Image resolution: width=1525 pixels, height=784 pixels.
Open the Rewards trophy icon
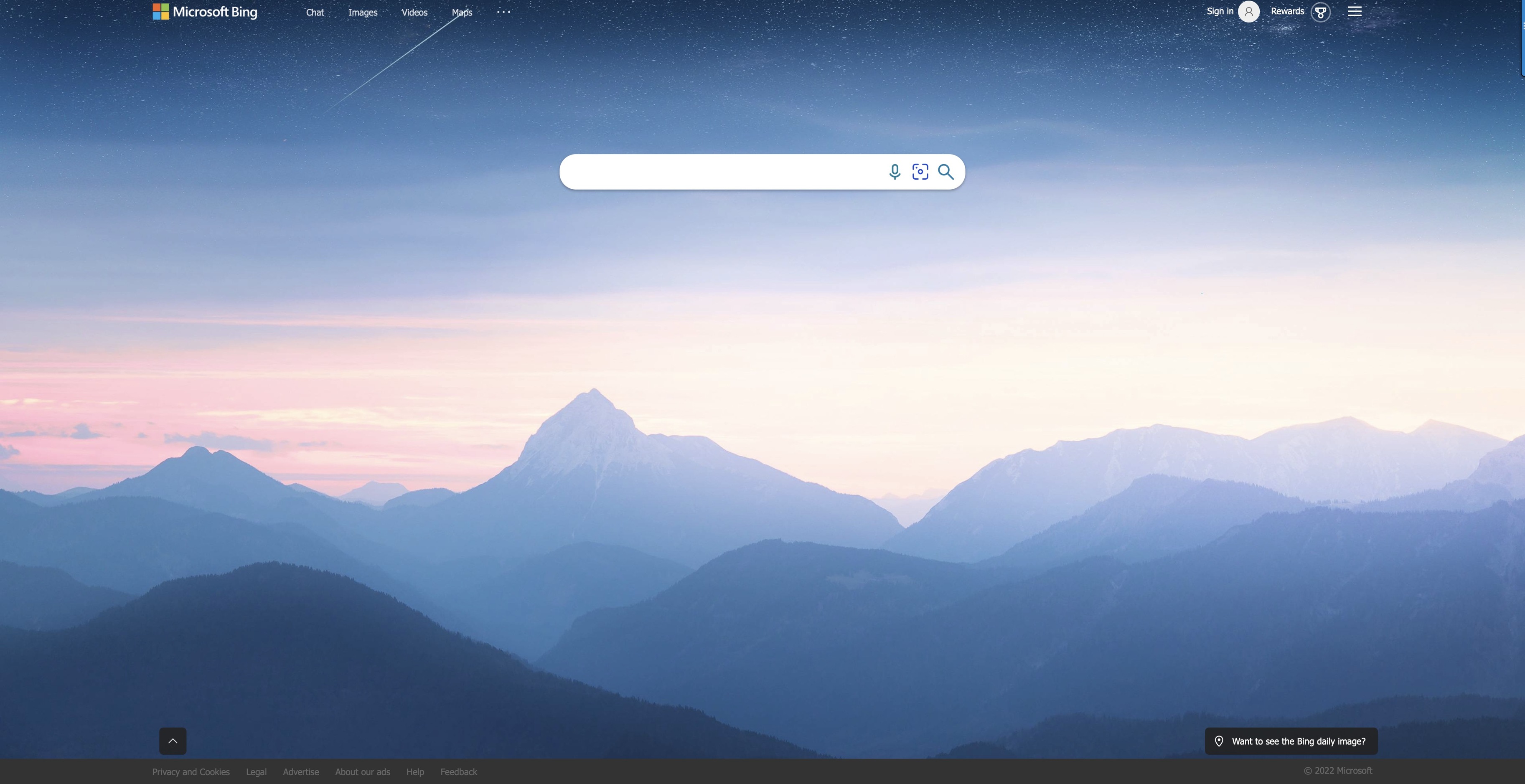pyautogui.click(x=1320, y=12)
